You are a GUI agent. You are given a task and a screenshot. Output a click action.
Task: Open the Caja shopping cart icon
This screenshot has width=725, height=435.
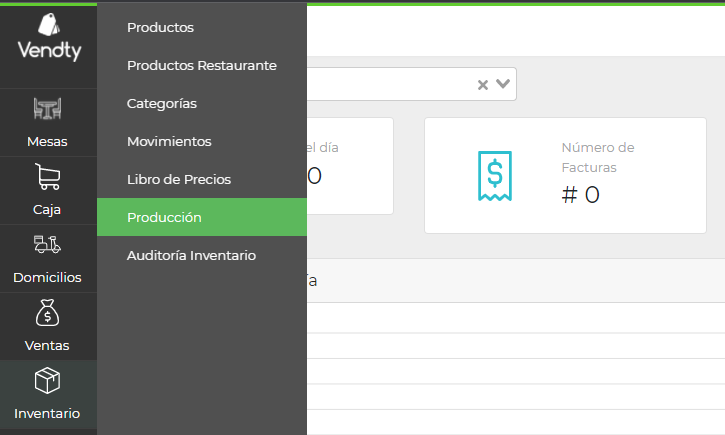tap(47, 177)
